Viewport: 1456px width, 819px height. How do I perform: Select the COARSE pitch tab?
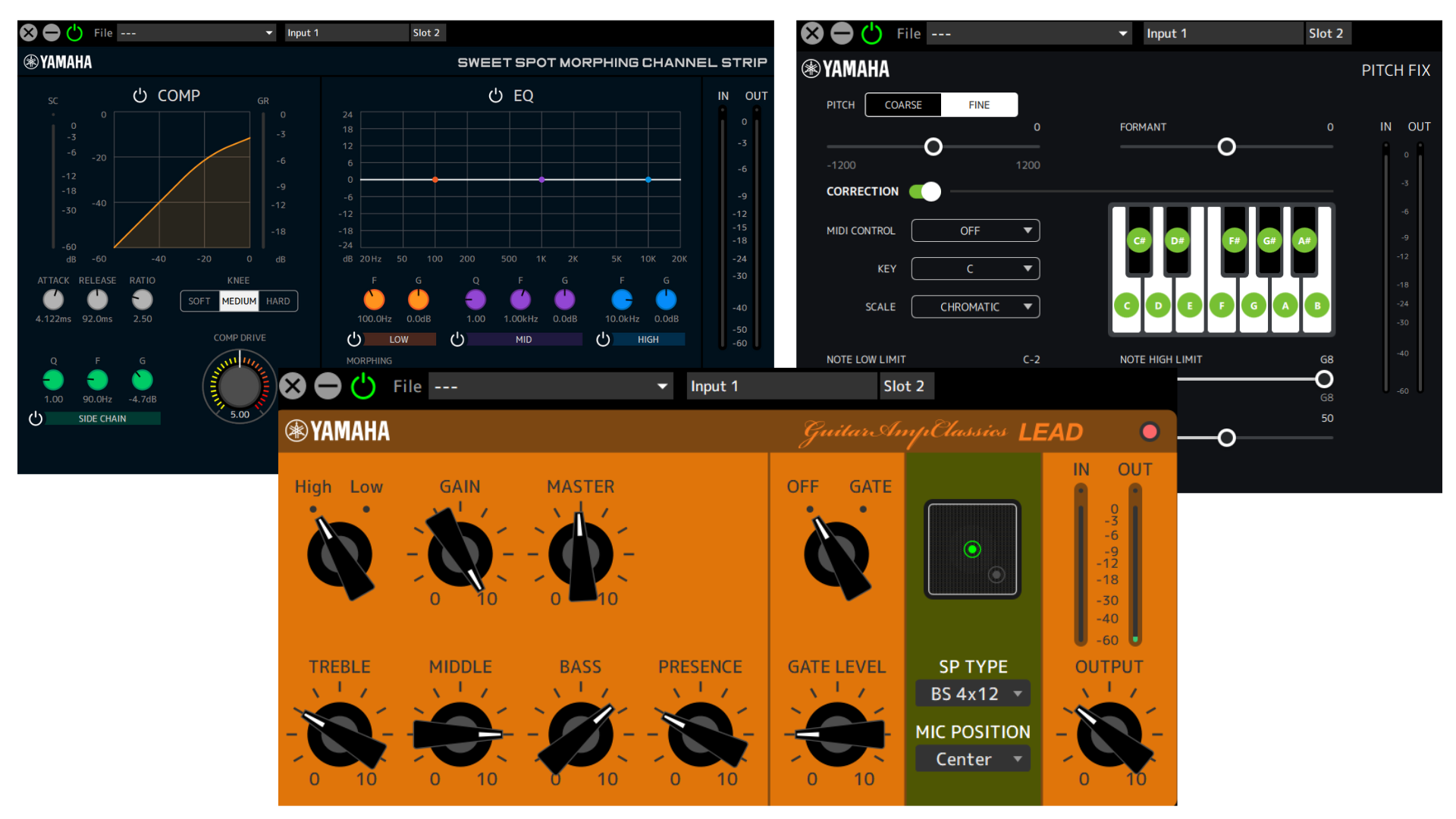coord(903,105)
